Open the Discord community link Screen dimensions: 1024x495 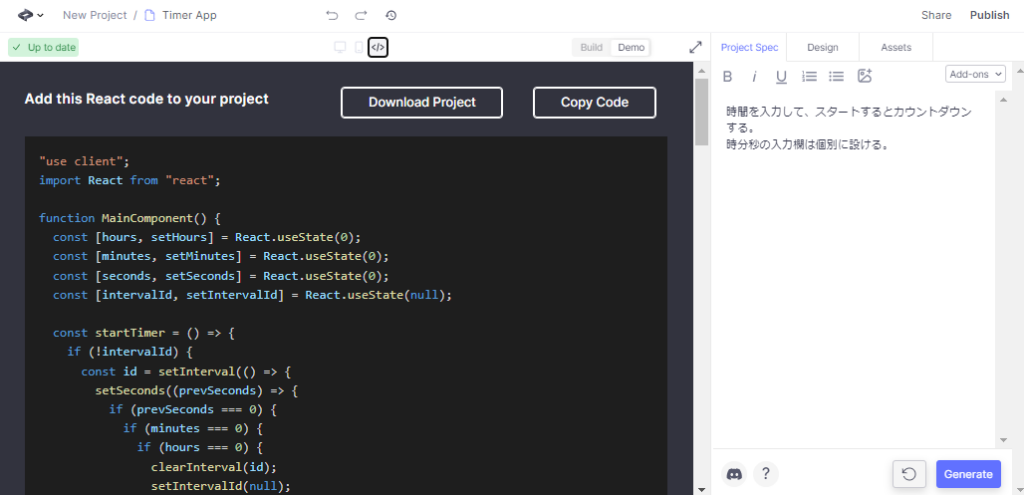[x=734, y=474]
